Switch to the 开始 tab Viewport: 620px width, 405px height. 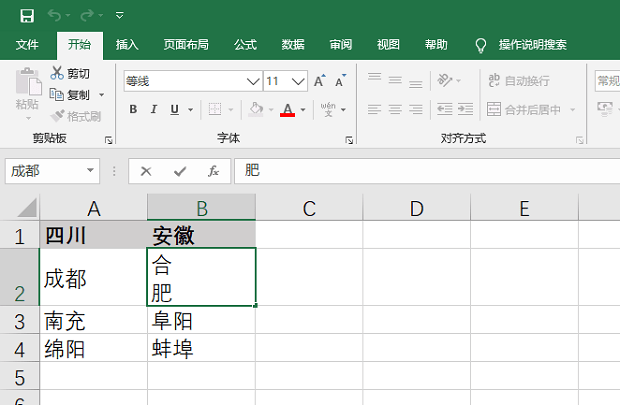[x=79, y=44]
